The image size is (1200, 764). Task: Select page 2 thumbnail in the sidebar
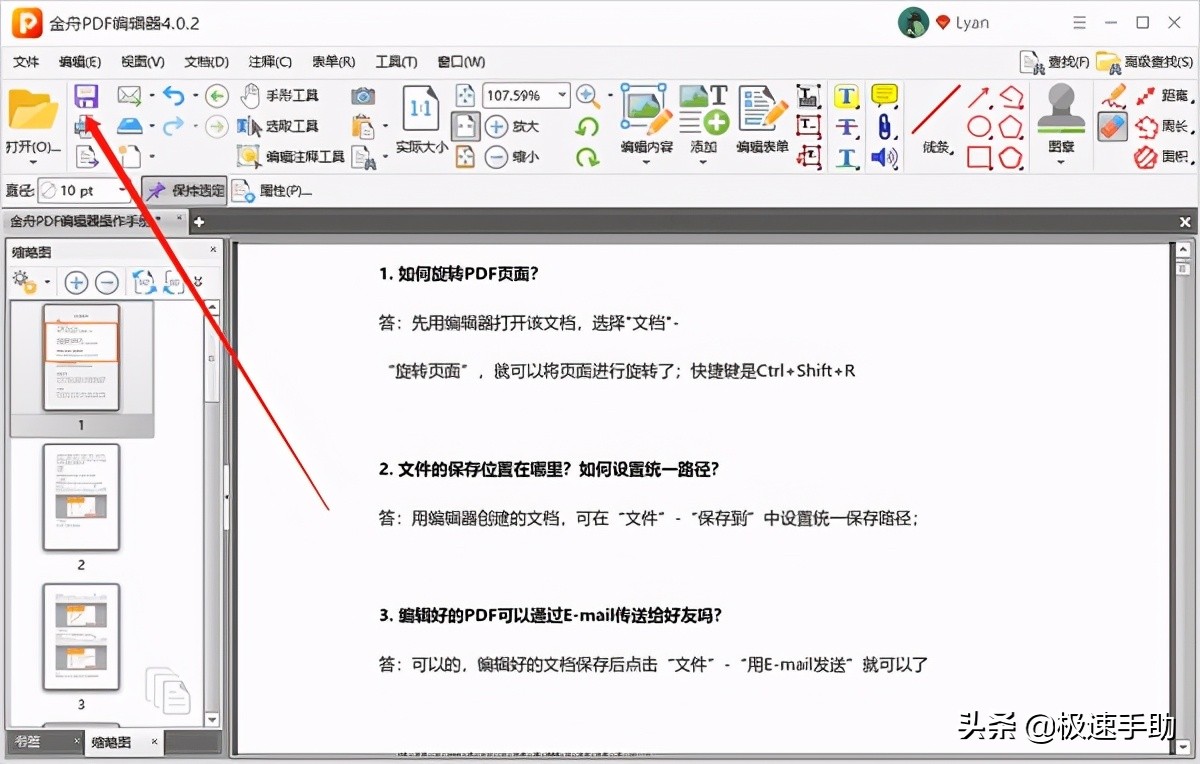[80, 497]
